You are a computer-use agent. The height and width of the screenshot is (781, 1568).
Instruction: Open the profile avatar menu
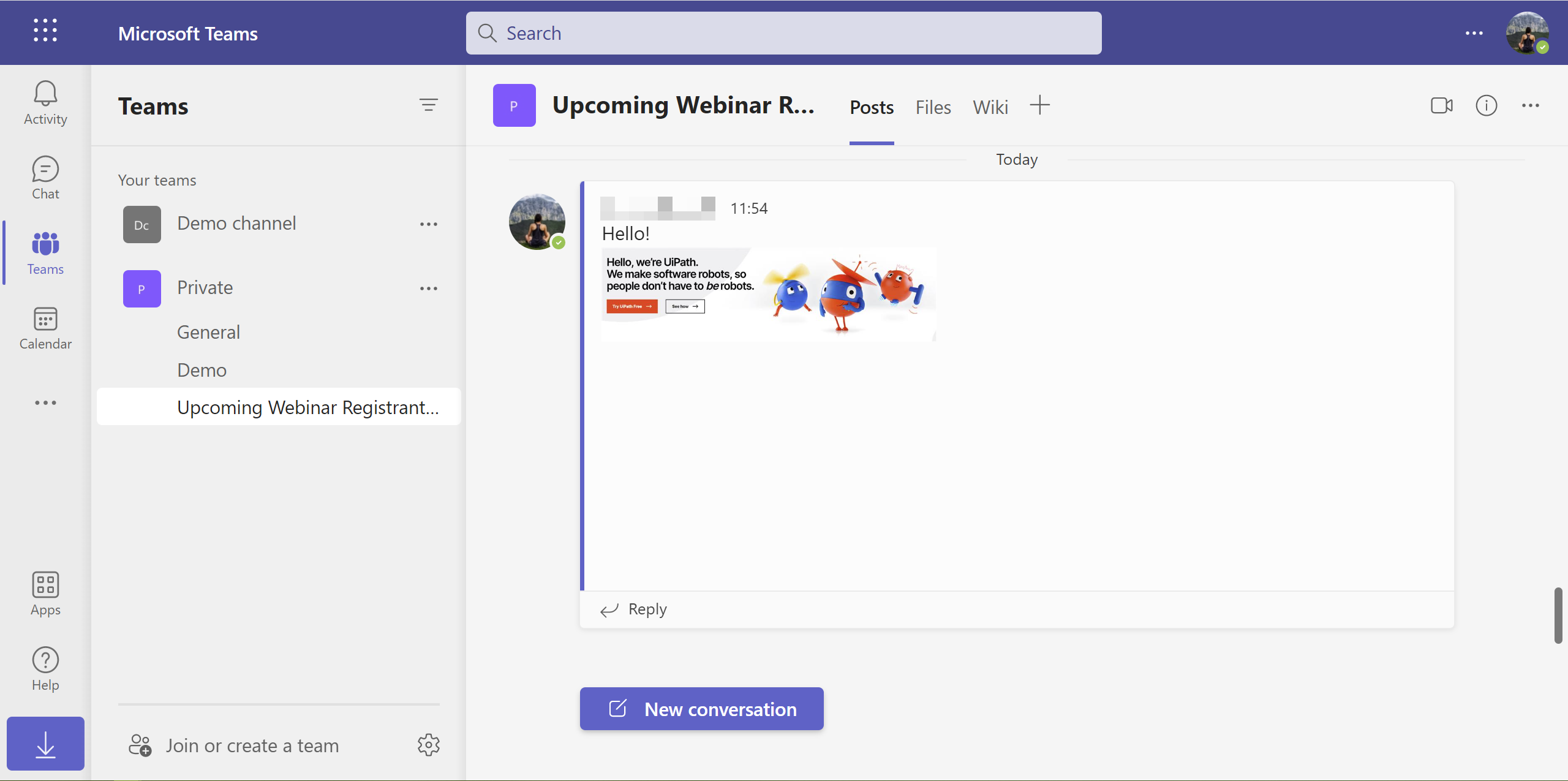tap(1528, 33)
